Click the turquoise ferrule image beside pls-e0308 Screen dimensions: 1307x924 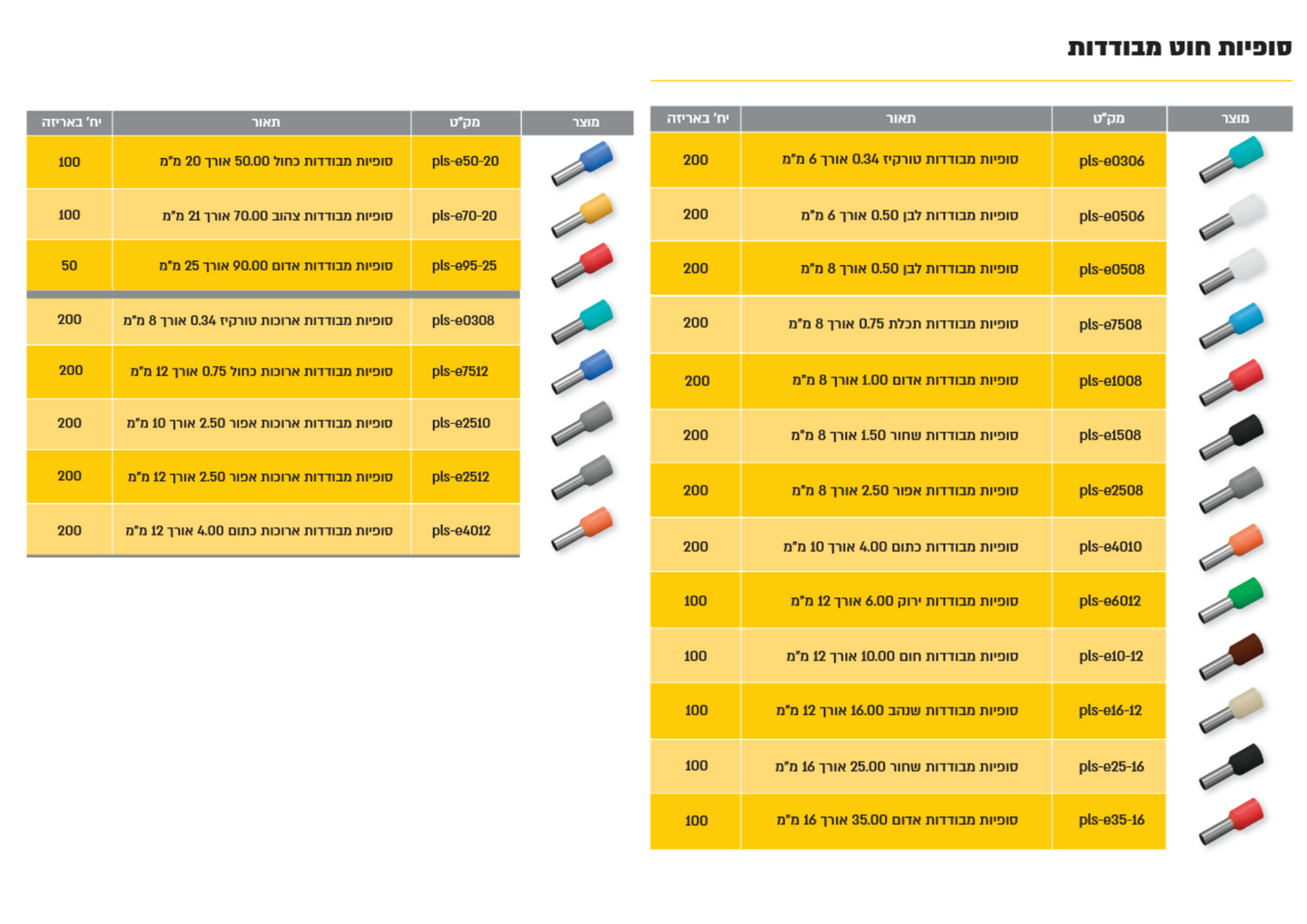pyautogui.click(x=583, y=321)
